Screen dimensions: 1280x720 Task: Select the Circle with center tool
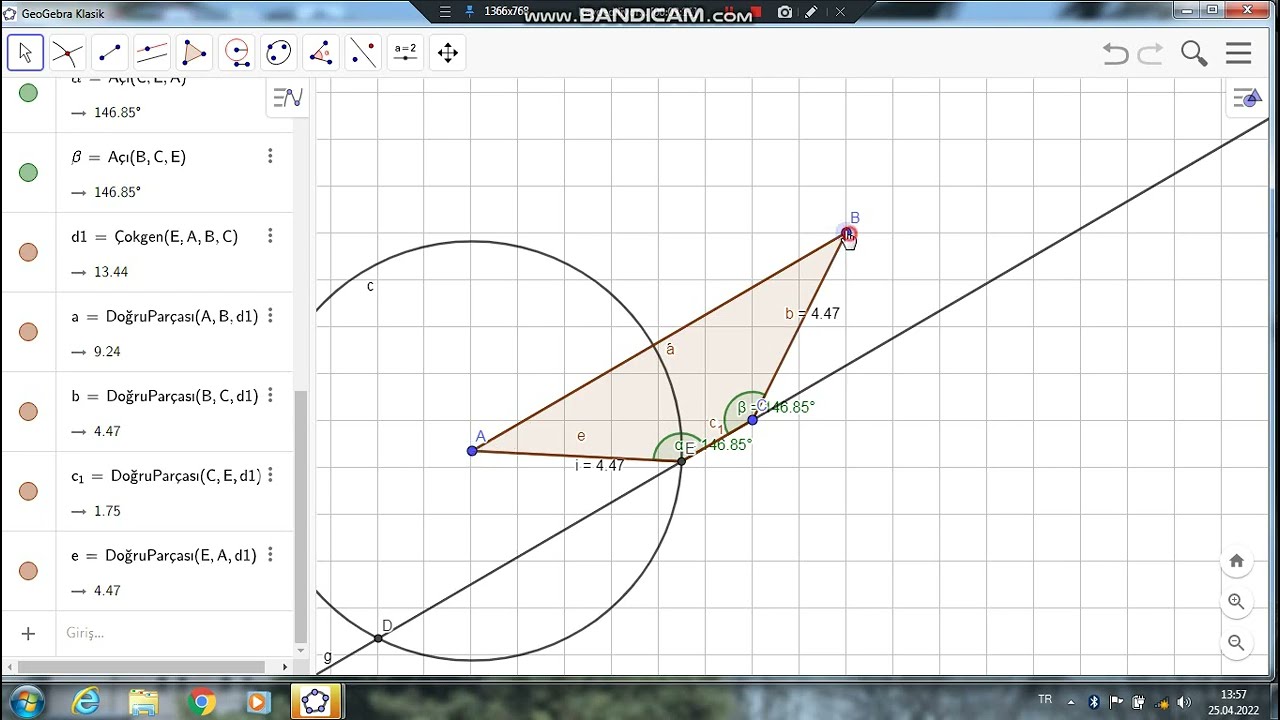click(x=237, y=52)
